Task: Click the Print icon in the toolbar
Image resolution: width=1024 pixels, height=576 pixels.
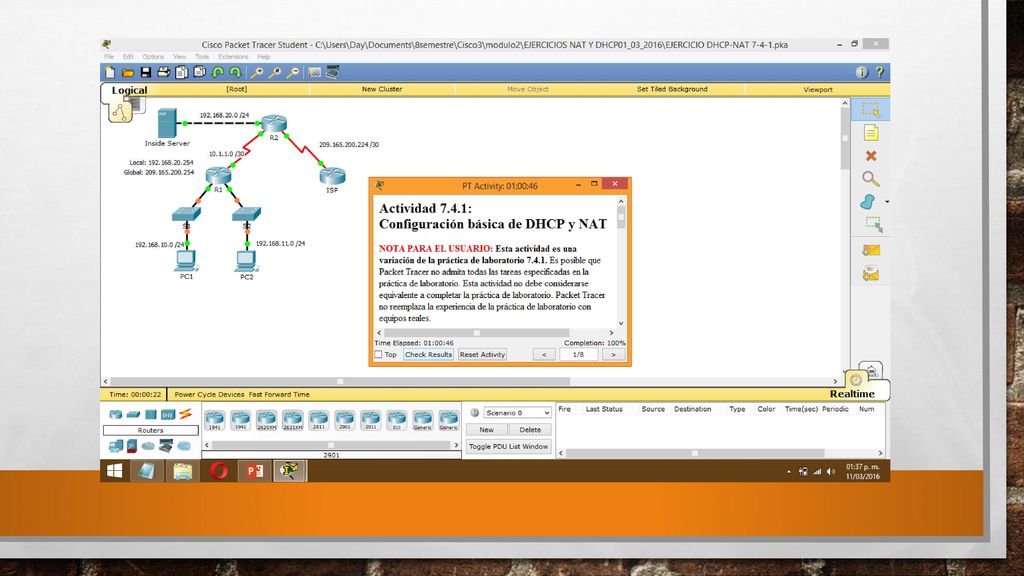Action: click(x=163, y=72)
